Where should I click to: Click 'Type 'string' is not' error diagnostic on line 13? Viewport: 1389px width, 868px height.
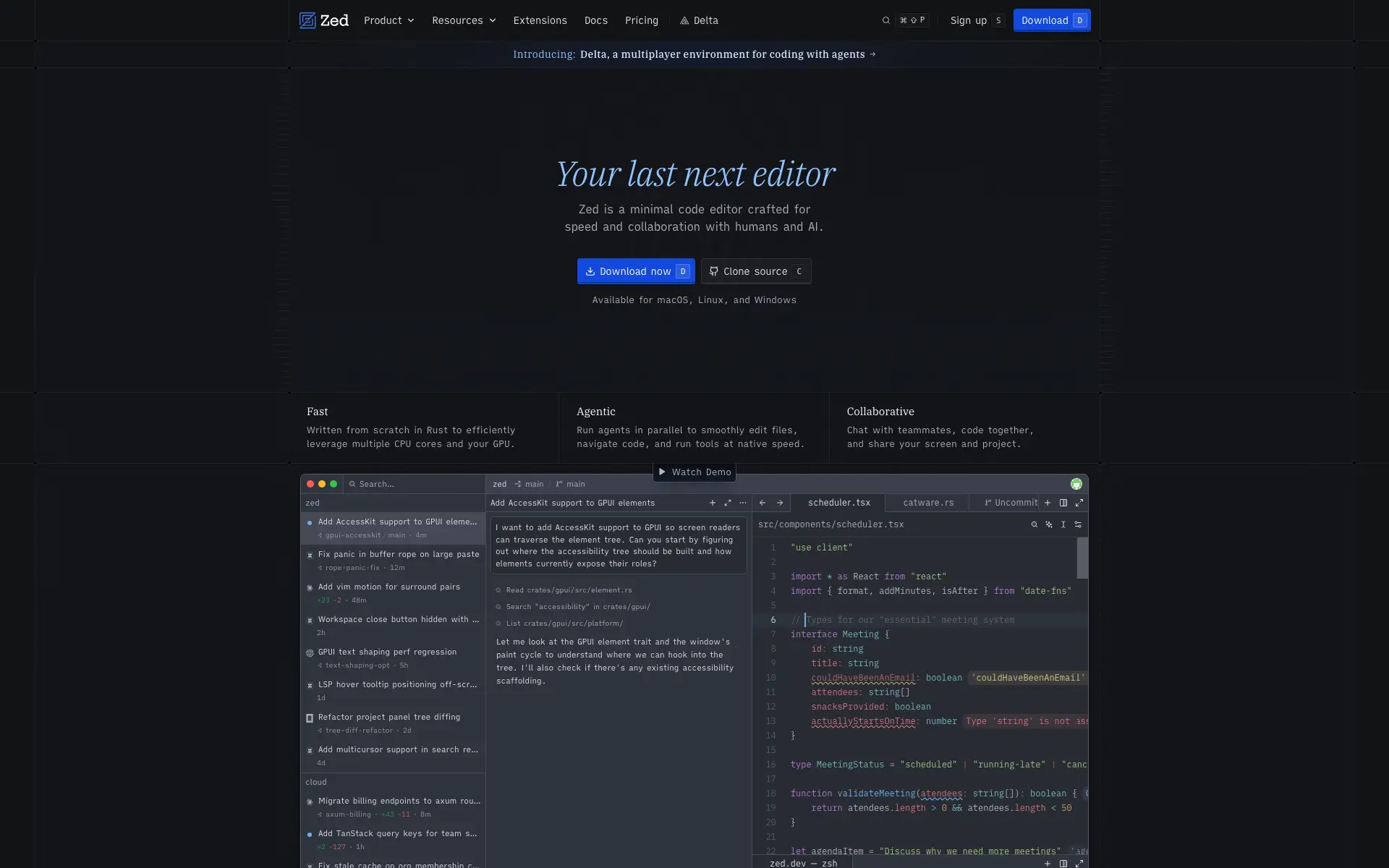click(1026, 721)
